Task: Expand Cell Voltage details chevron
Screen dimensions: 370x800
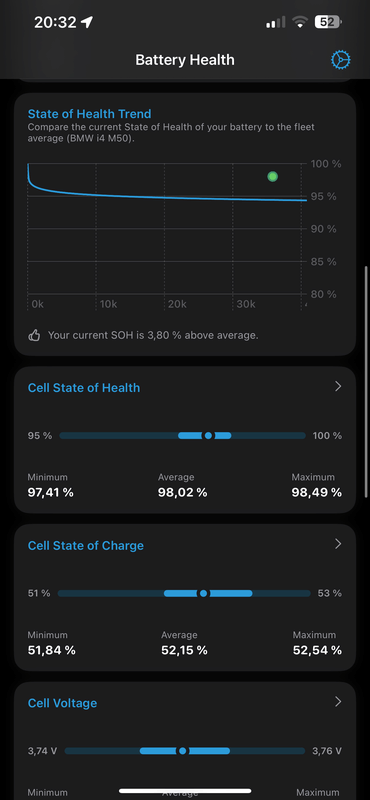Action: (x=337, y=702)
